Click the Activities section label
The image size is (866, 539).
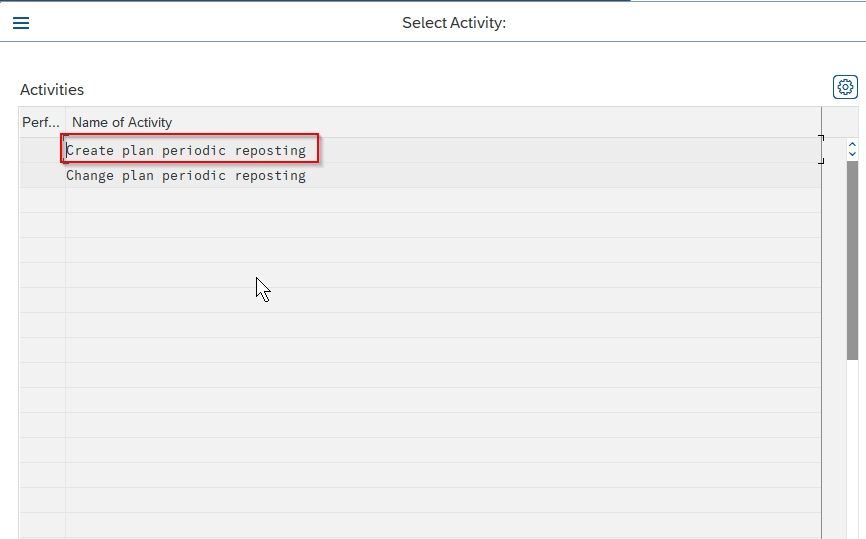[52, 89]
